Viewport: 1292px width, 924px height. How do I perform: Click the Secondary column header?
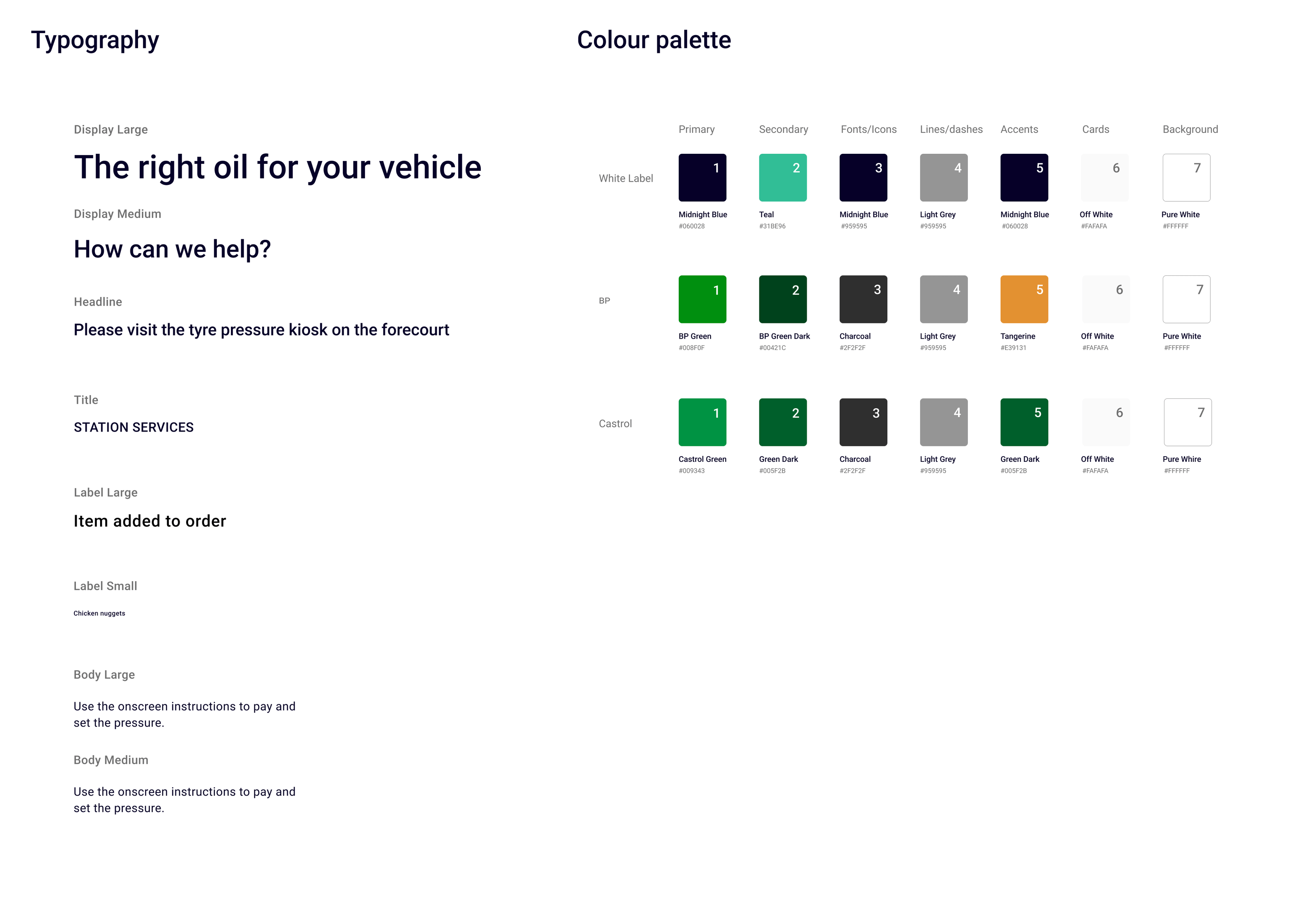point(783,130)
